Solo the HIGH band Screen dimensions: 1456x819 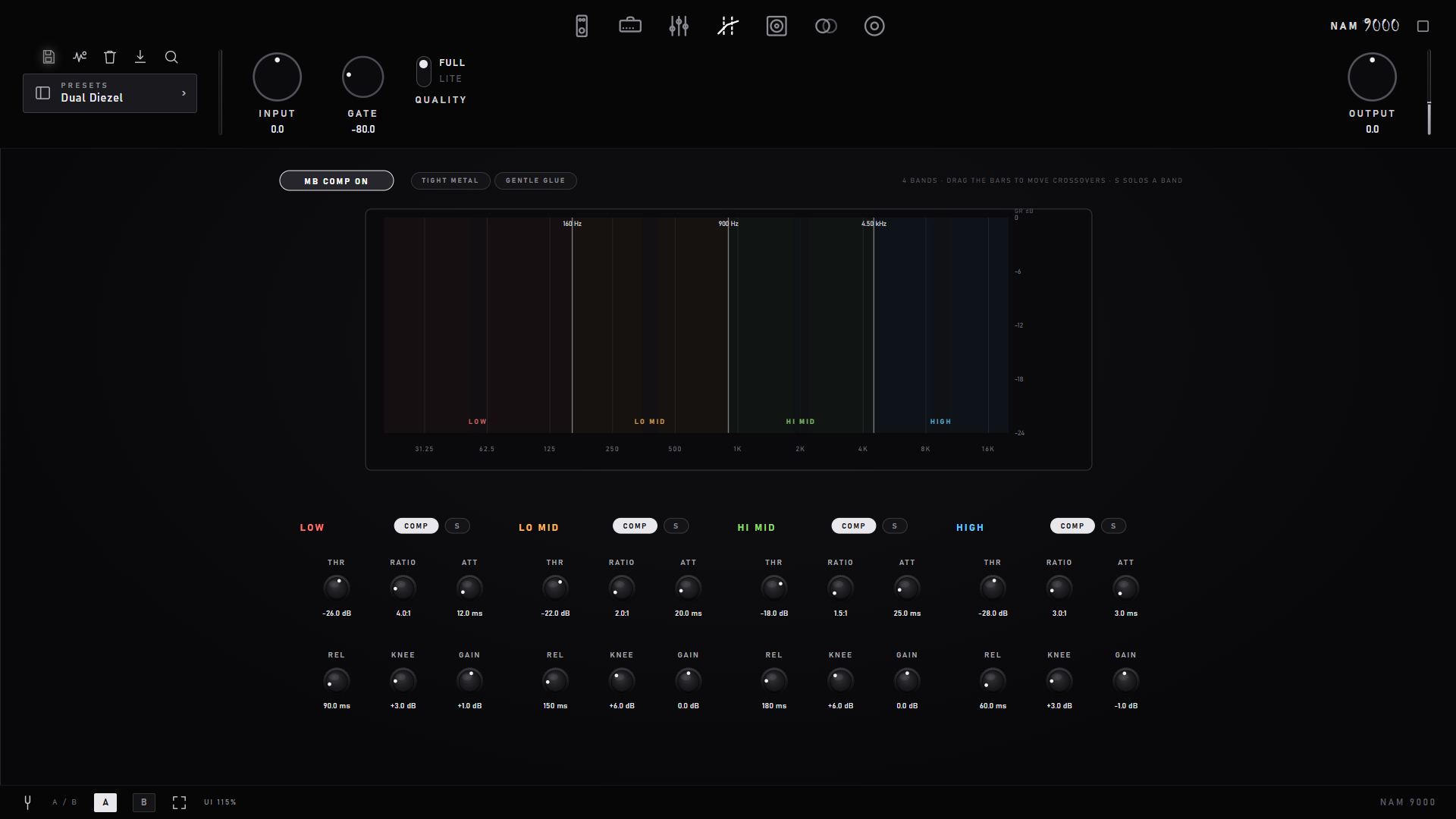click(x=1113, y=526)
